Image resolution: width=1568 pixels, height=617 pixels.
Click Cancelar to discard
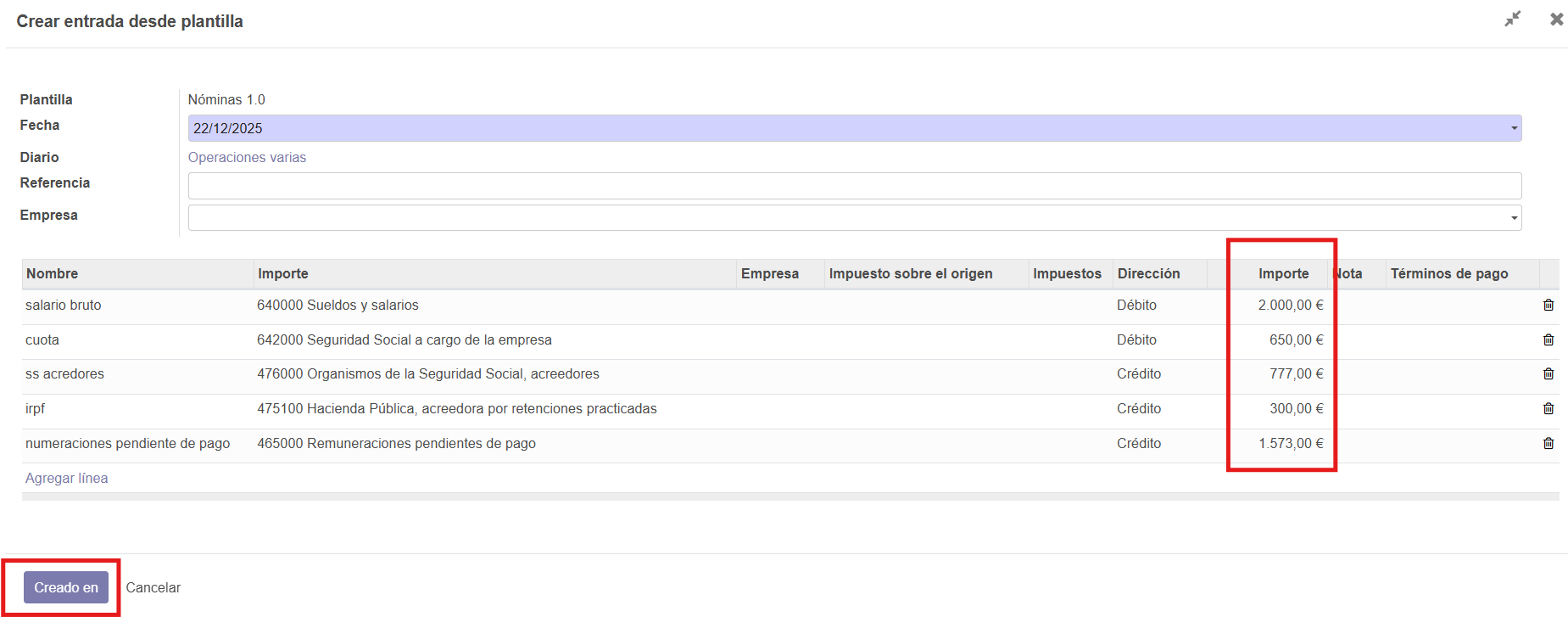point(153,588)
